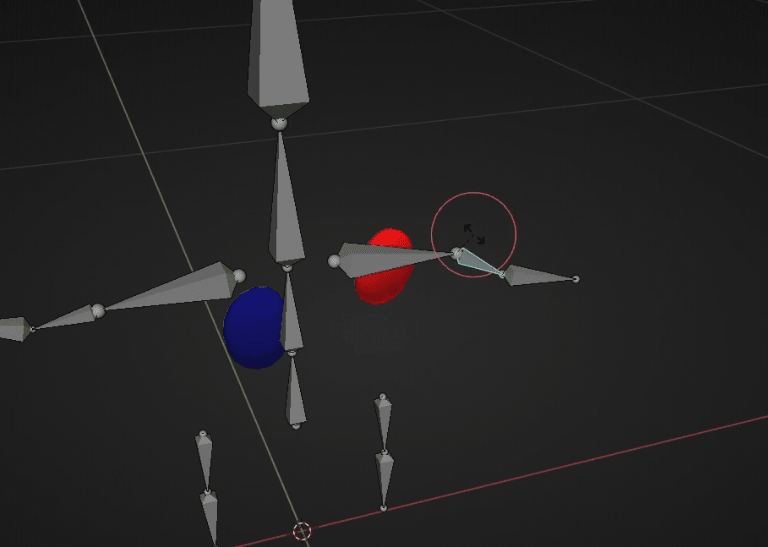Select the lowest bone at the bottom-left
768x547 pixels.
coord(209,518)
